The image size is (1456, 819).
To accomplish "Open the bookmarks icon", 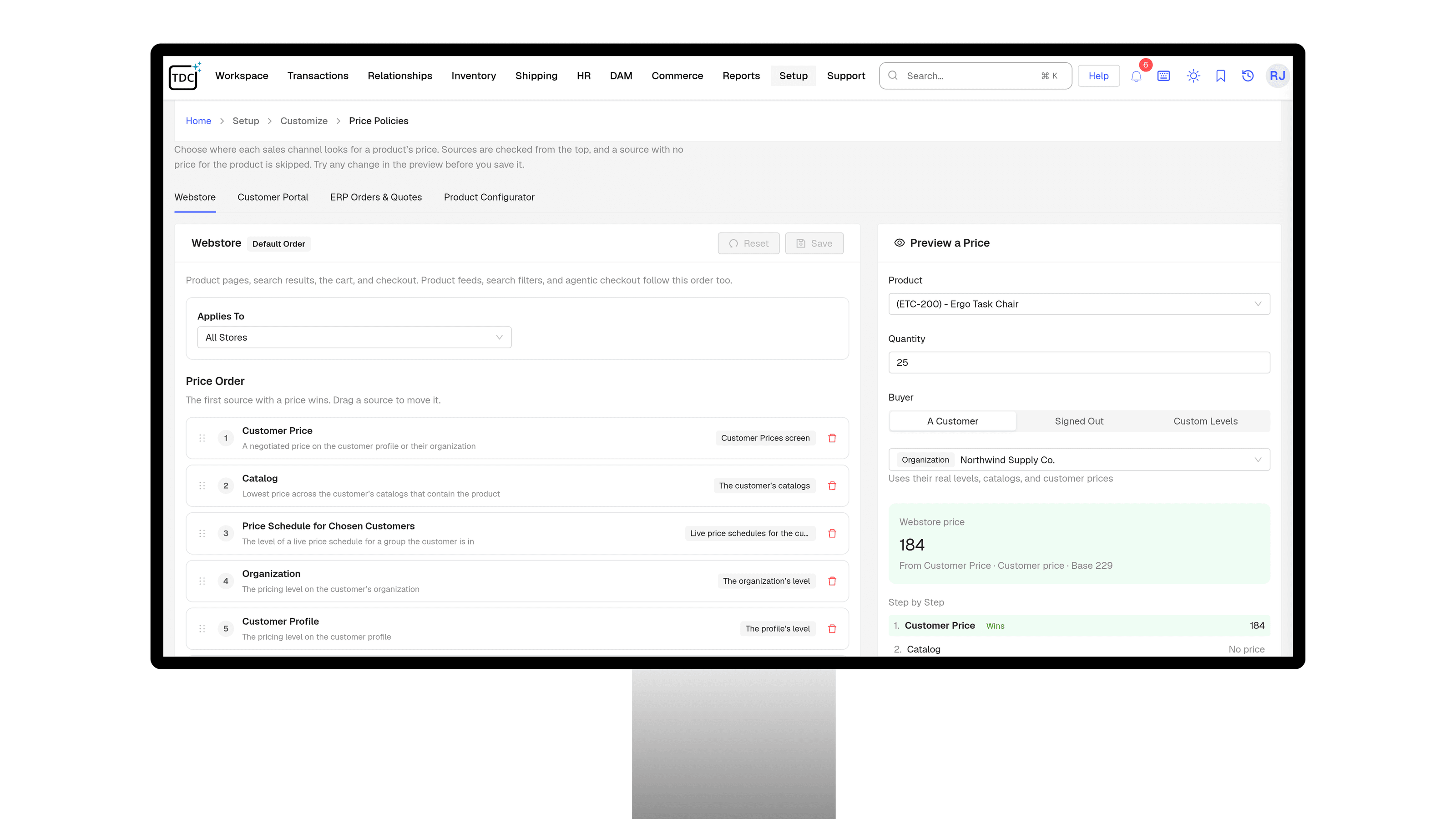I will click(1220, 76).
